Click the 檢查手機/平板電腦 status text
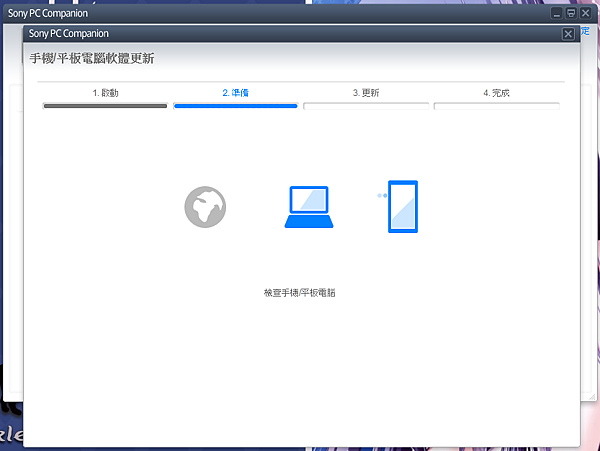This screenshot has width=600, height=451. 300,293
